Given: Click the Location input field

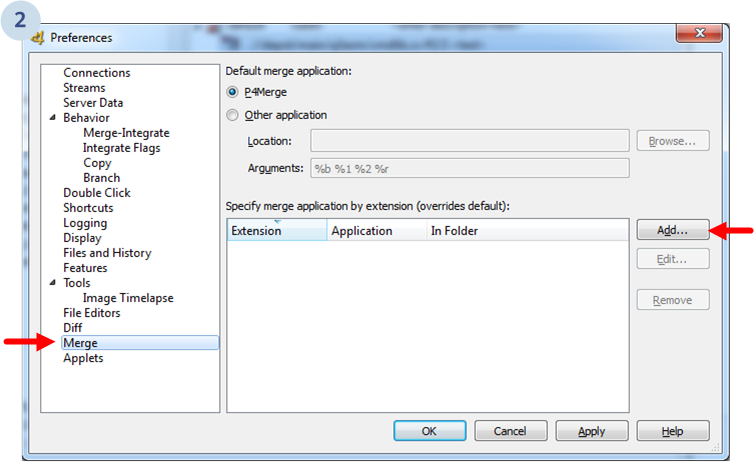Looking at the screenshot, I should 470,141.
